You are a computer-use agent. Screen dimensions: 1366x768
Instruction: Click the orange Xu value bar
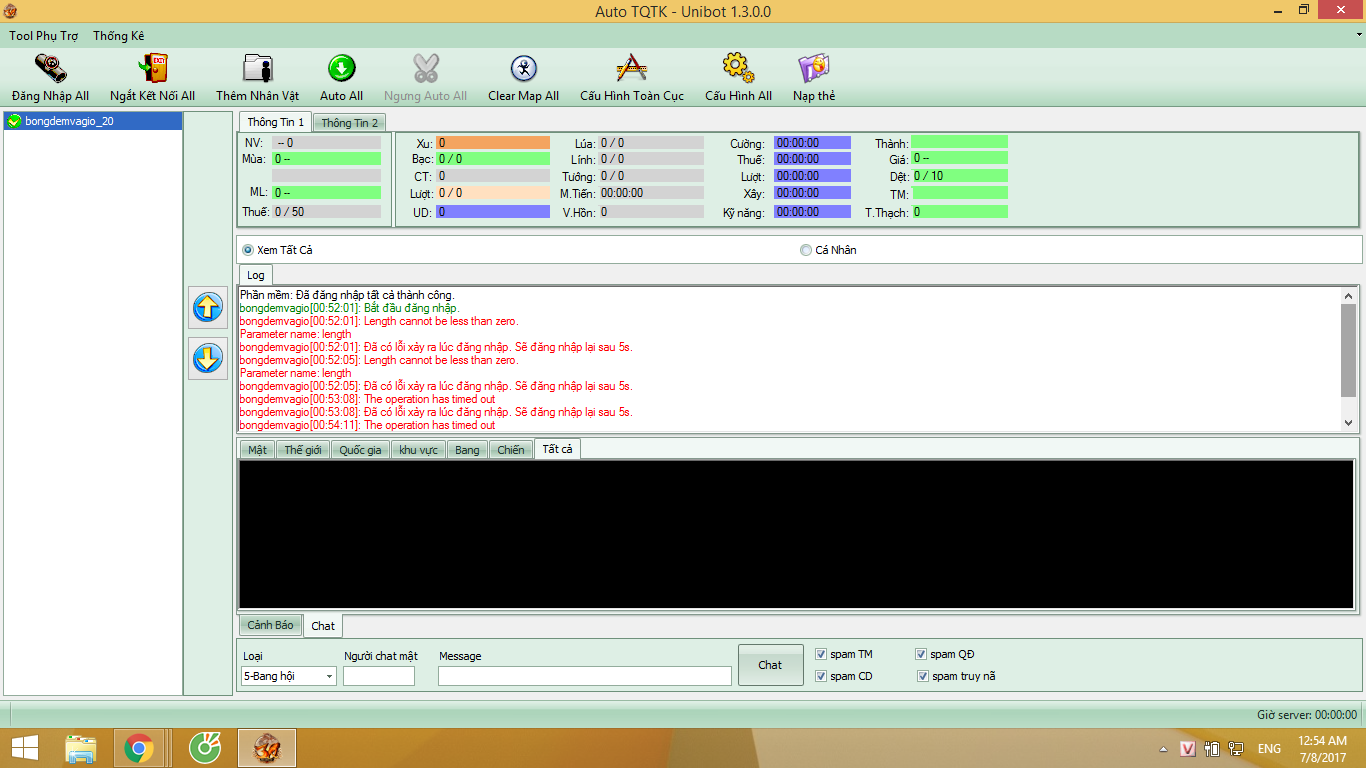[x=493, y=143]
